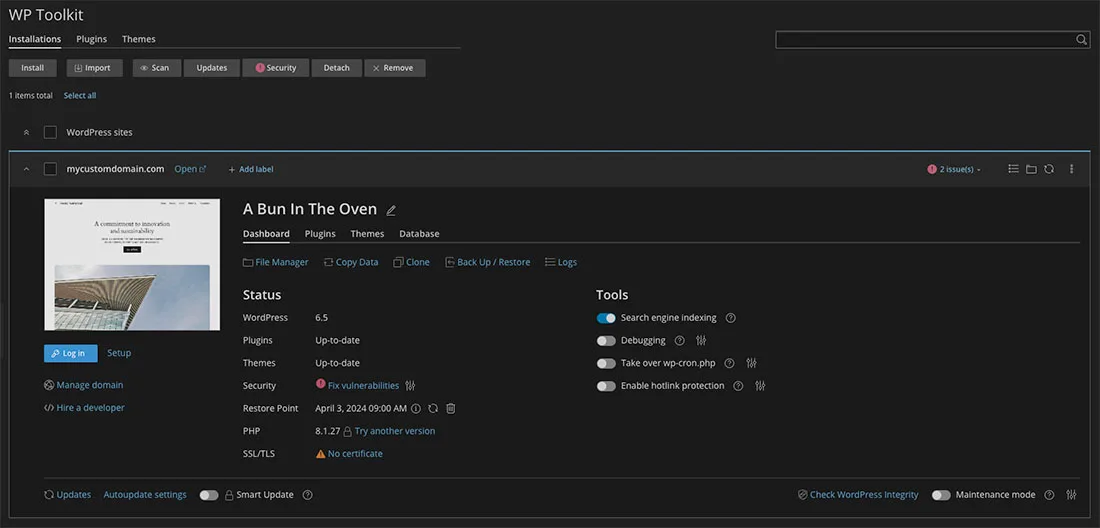1100x528 pixels.
Task: Open hotlink protection settings sliders icon
Action: (x=760, y=386)
